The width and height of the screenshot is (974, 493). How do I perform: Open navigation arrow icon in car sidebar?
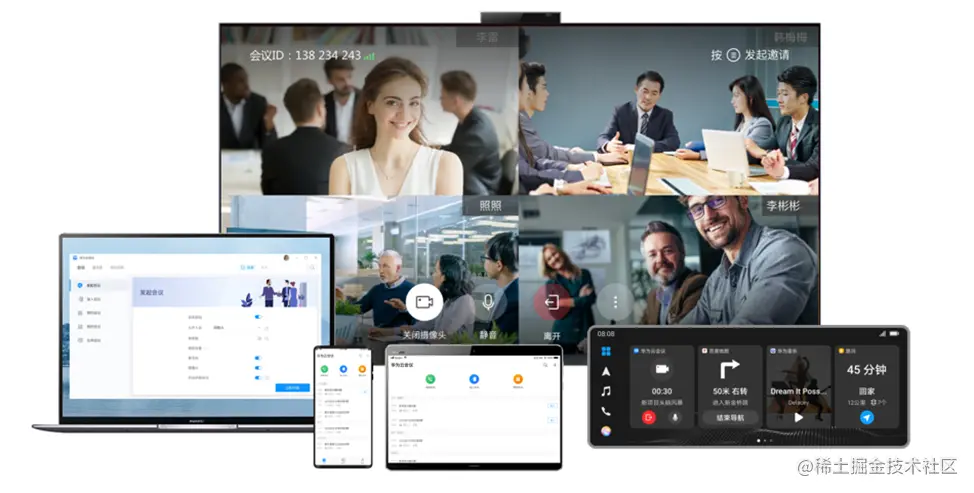tap(606, 371)
